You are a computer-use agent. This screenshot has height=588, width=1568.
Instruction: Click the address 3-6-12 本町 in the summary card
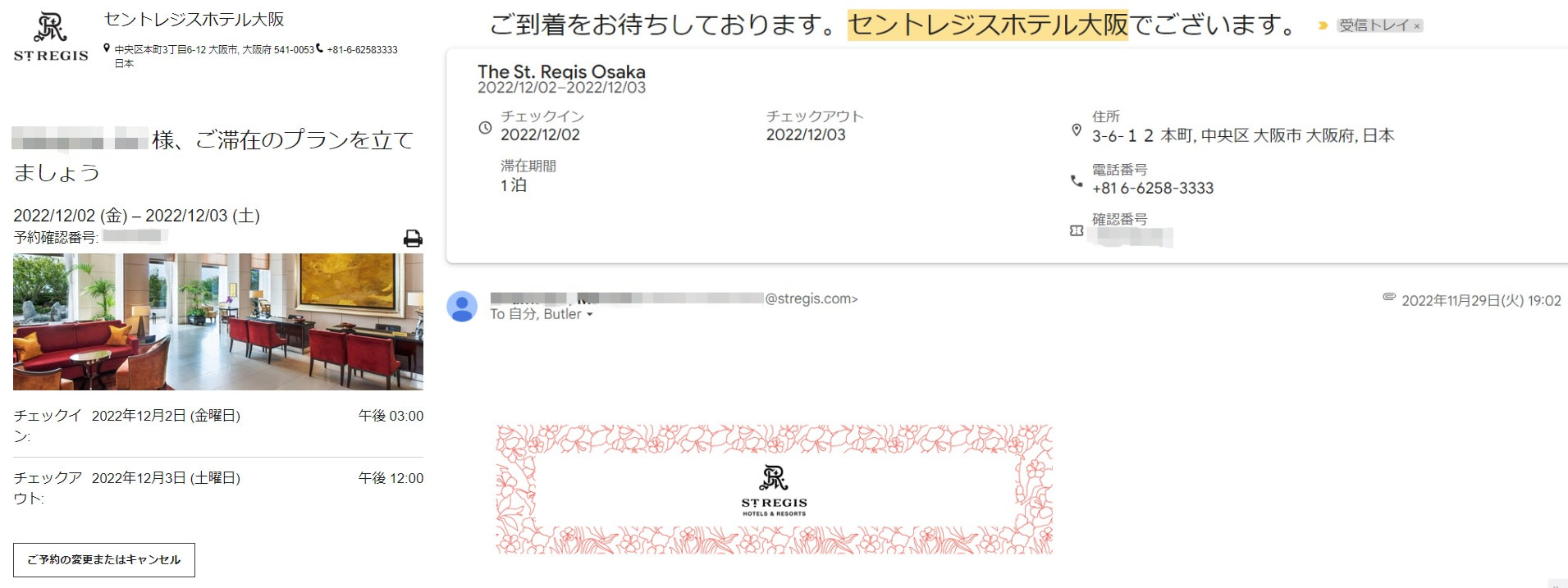point(1142,135)
